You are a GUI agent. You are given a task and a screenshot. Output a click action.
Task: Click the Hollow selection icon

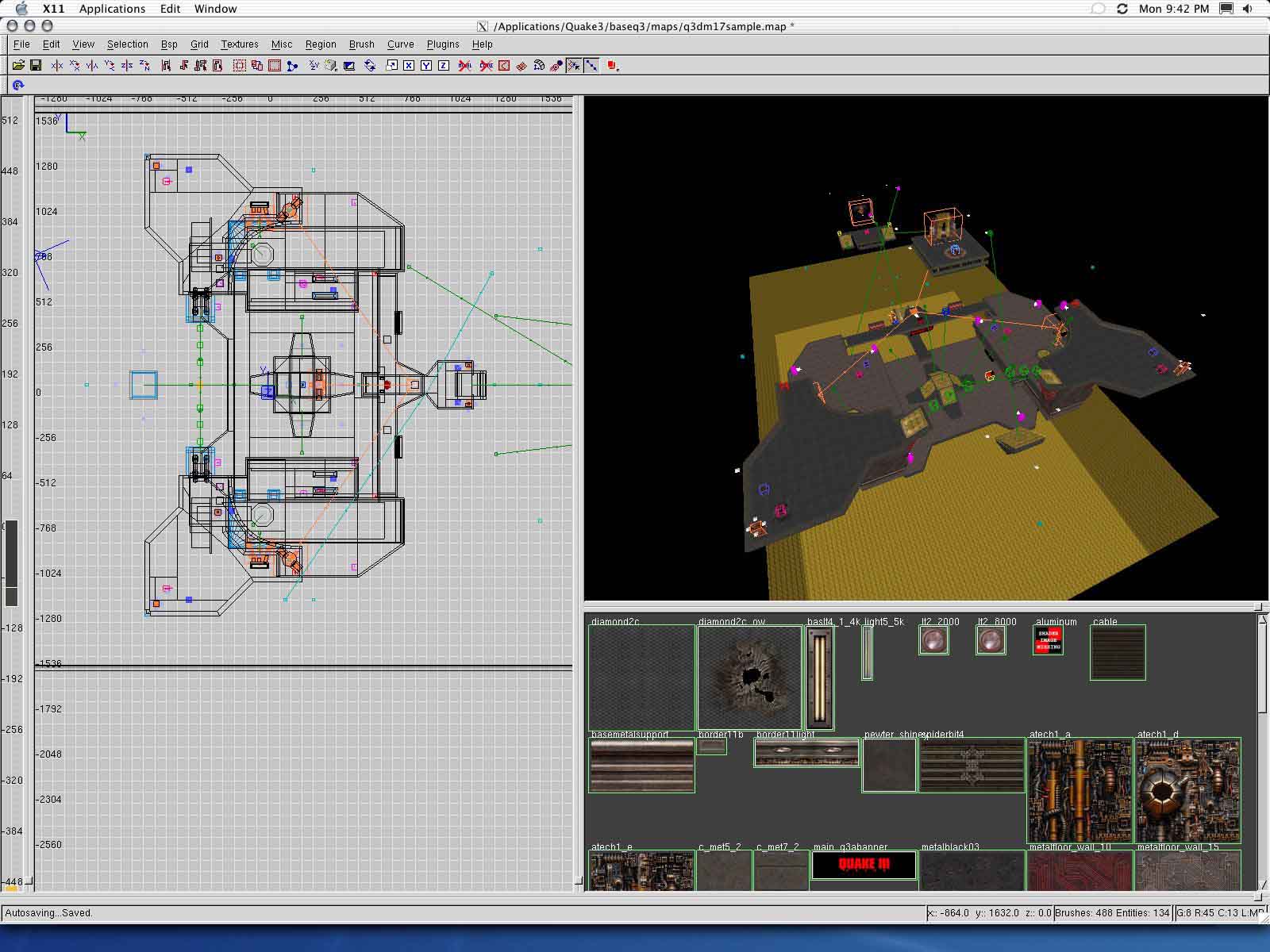point(275,66)
